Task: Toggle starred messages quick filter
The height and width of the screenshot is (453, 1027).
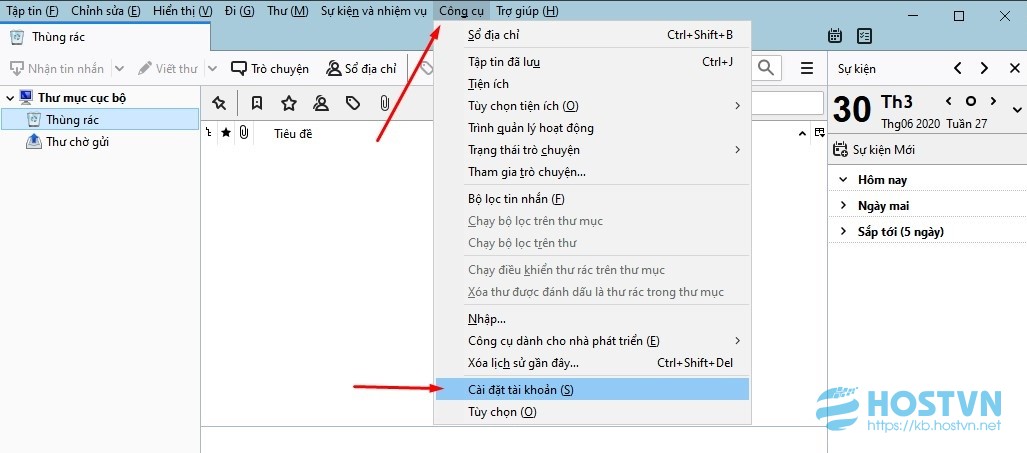Action: (x=289, y=103)
